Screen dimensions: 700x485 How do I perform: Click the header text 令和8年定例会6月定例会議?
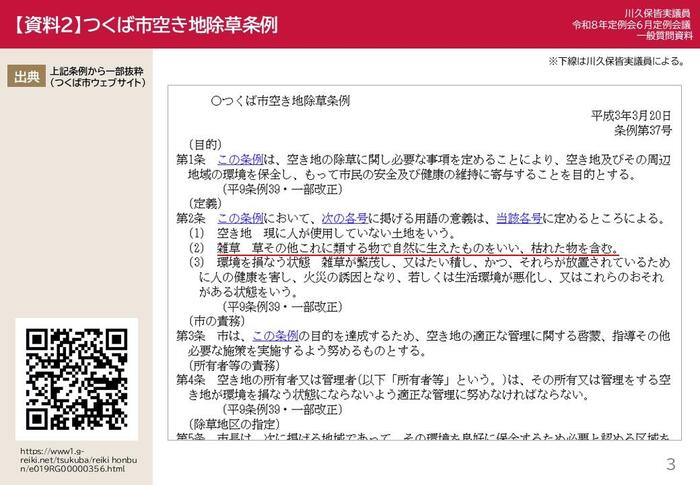click(x=632, y=25)
